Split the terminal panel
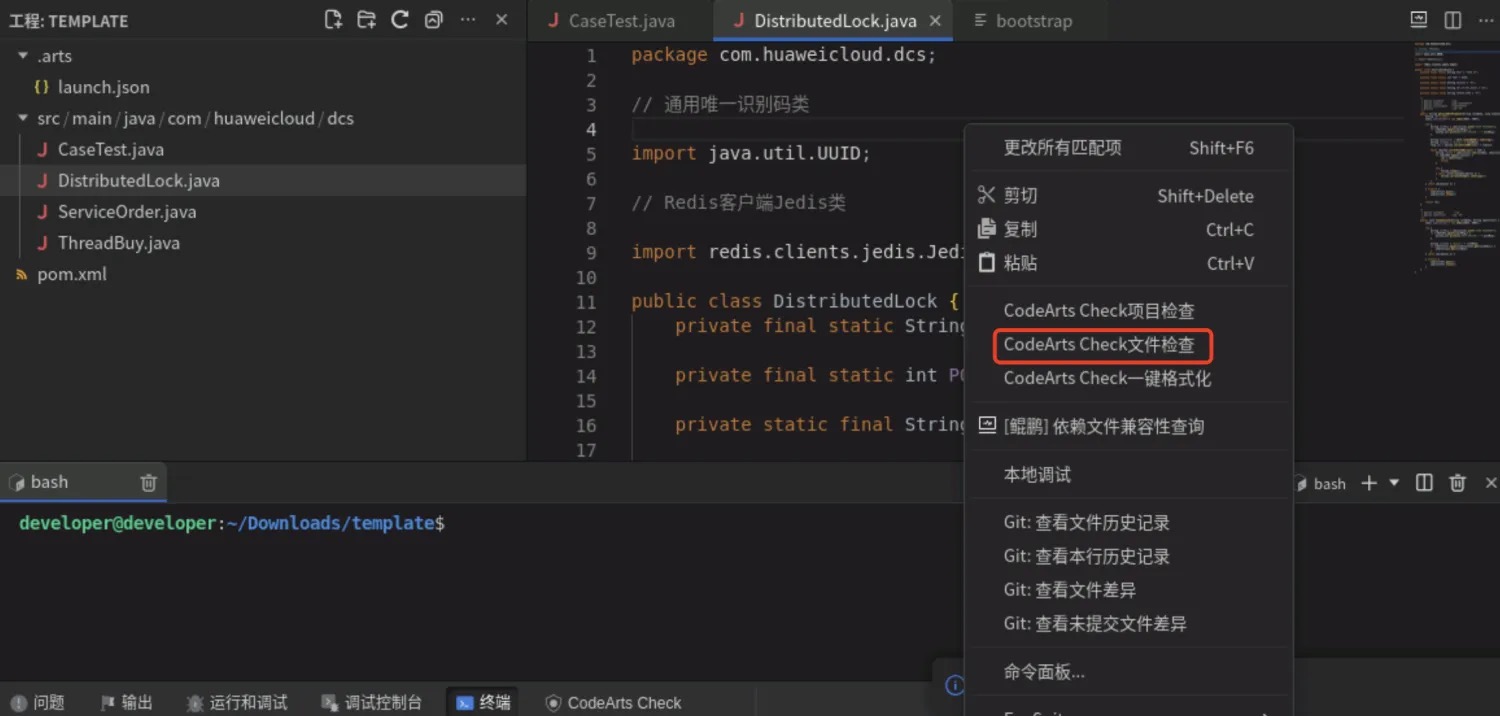 click(1425, 483)
